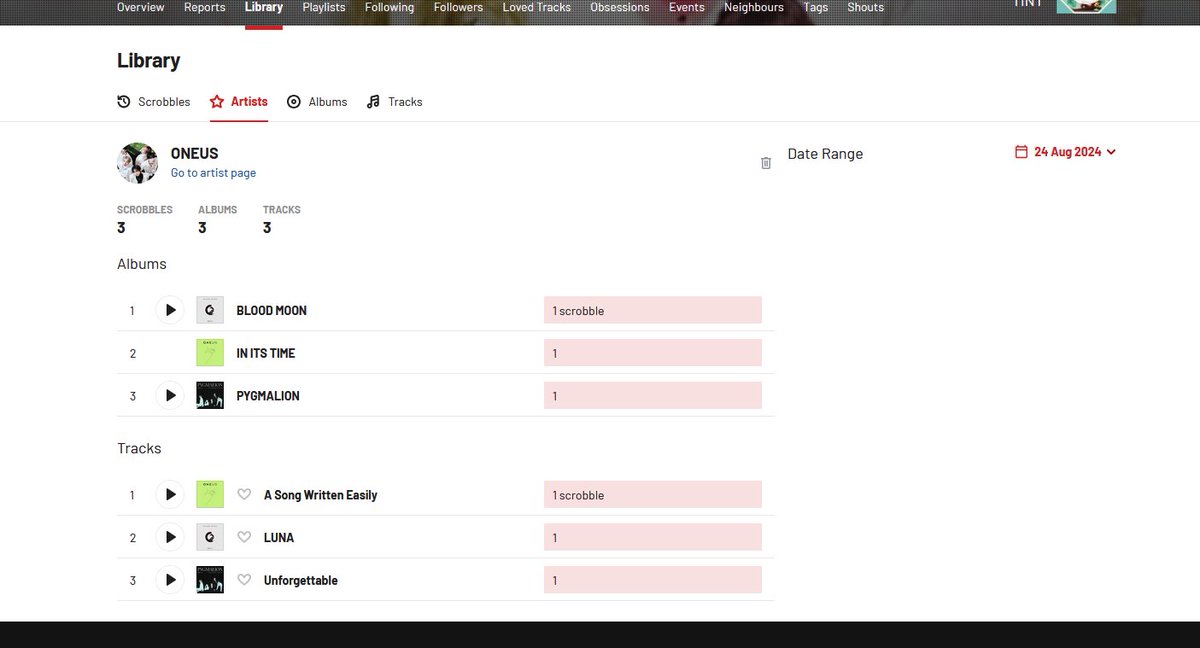Viewport: 1200px width, 648px height.
Task: Open the Playlists nav item
Action: click(324, 8)
